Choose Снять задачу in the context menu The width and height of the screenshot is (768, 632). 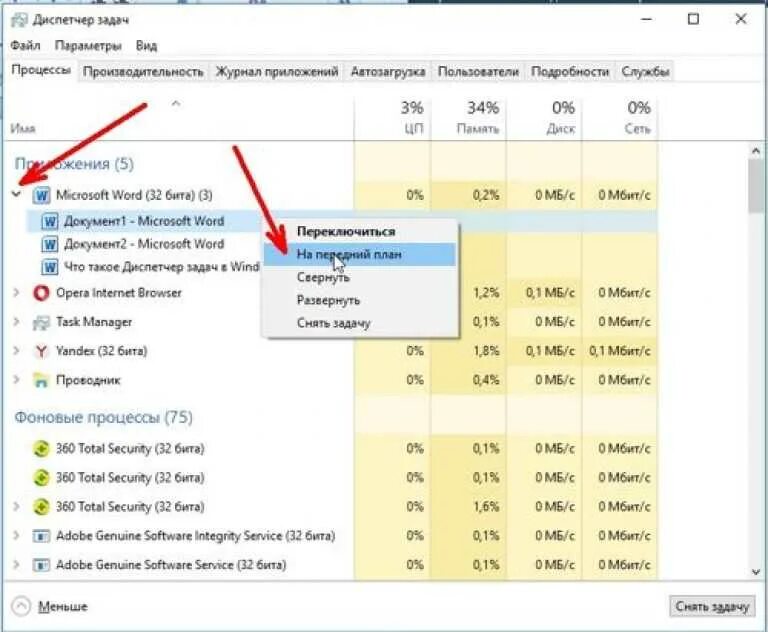pos(360,323)
